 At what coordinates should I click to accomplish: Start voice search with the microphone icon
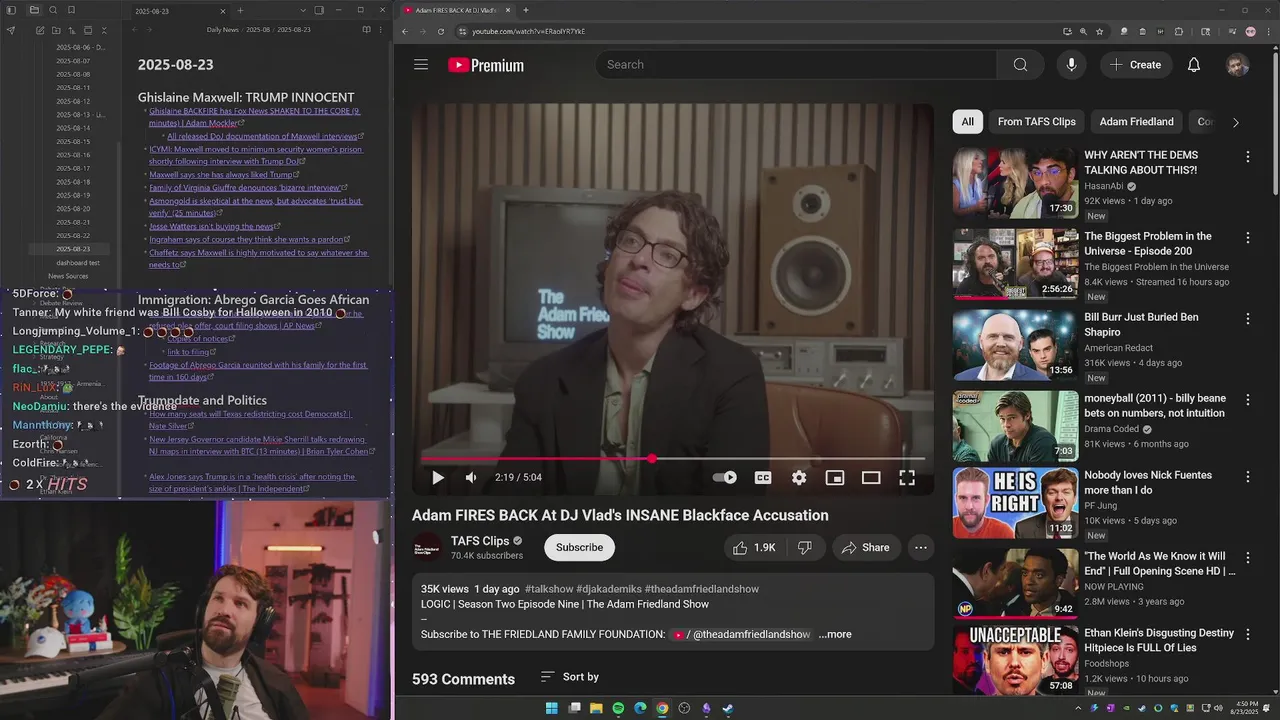pyautogui.click(x=1071, y=65)
